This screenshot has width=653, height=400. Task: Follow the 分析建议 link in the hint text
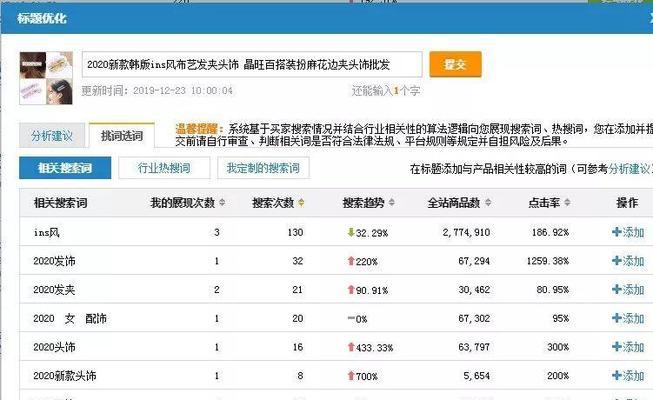coord(629,169)
